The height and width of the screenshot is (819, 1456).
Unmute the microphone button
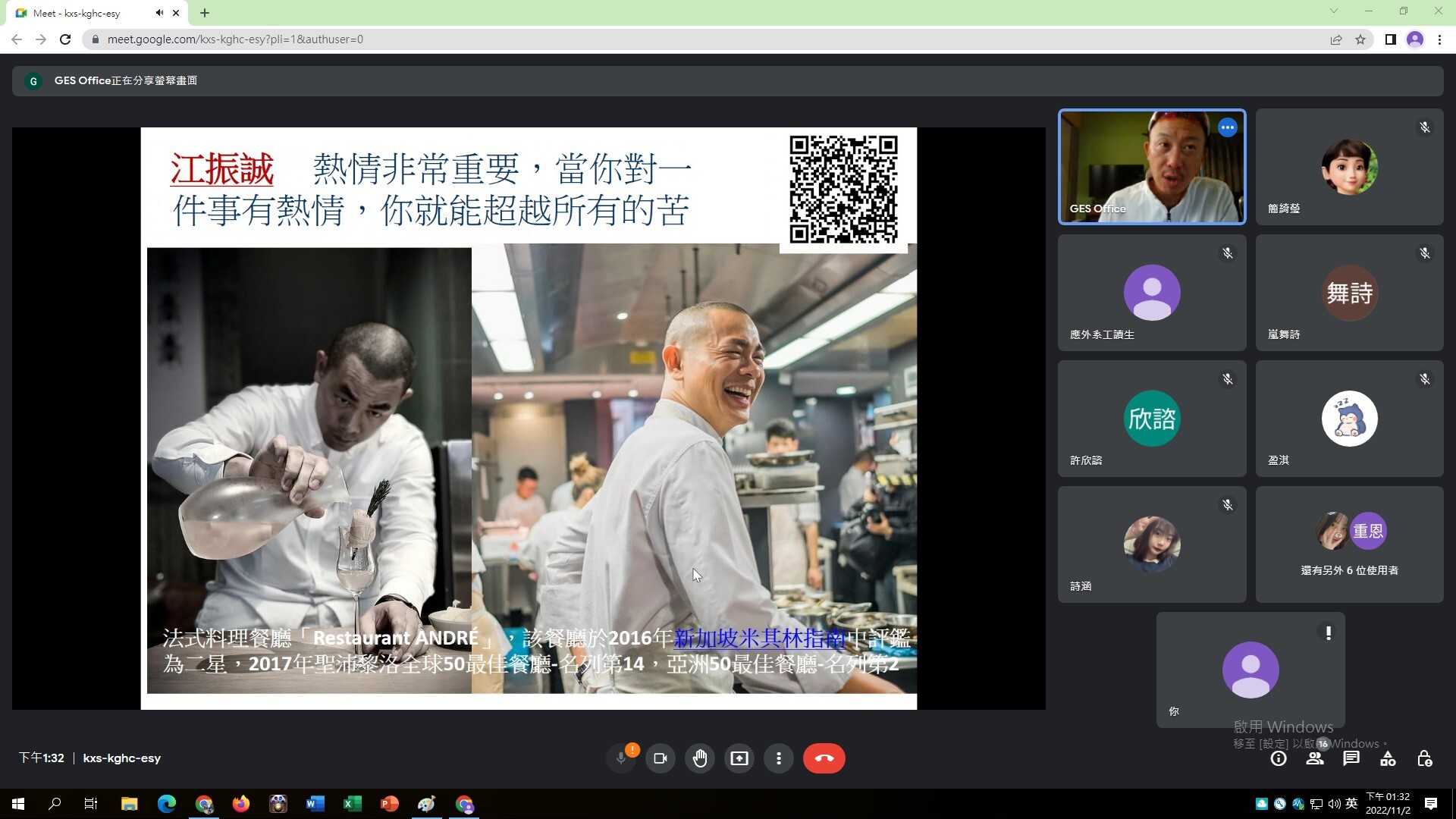621,758
